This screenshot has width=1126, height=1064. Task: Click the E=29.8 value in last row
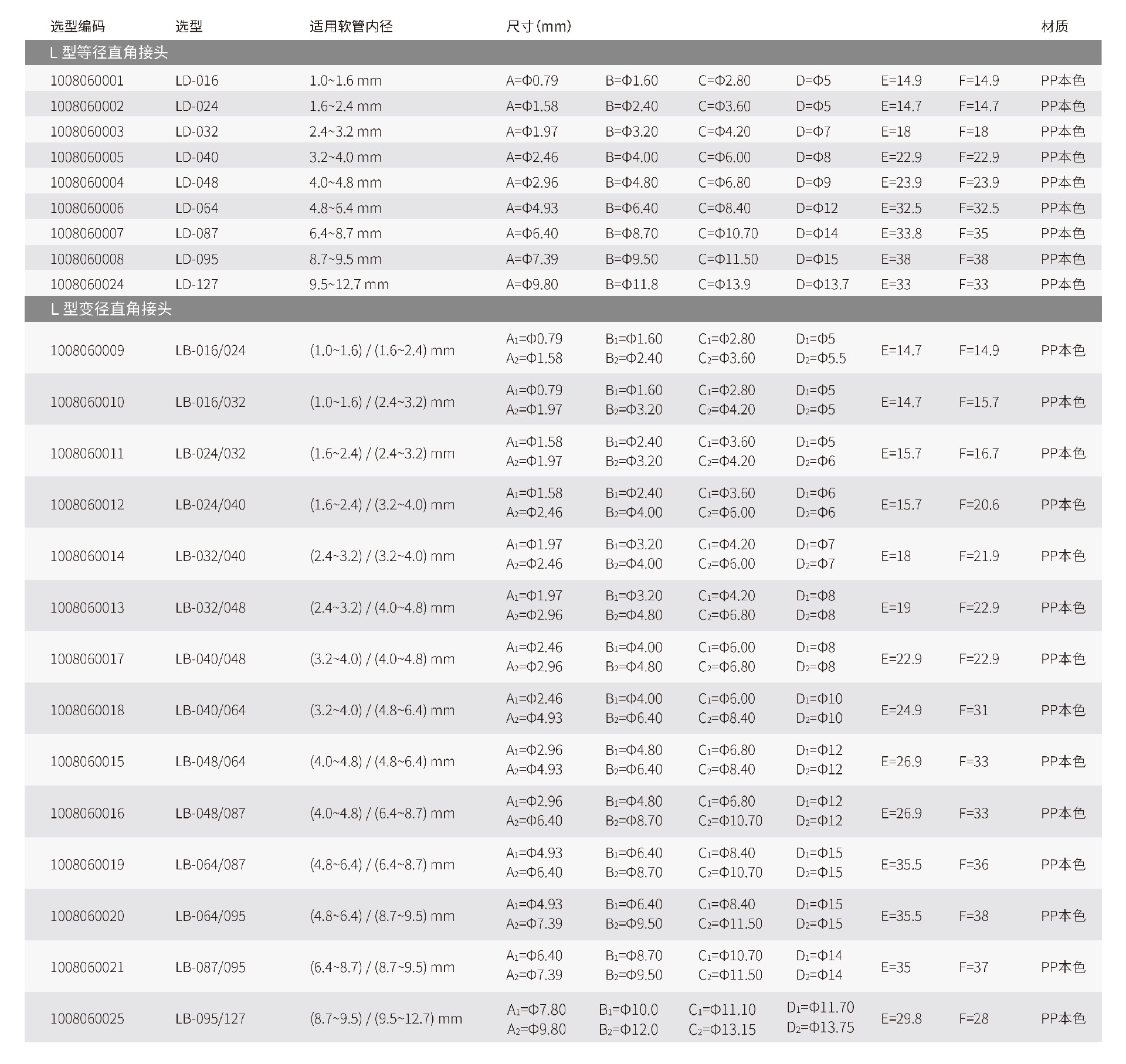pos(901,1019)
